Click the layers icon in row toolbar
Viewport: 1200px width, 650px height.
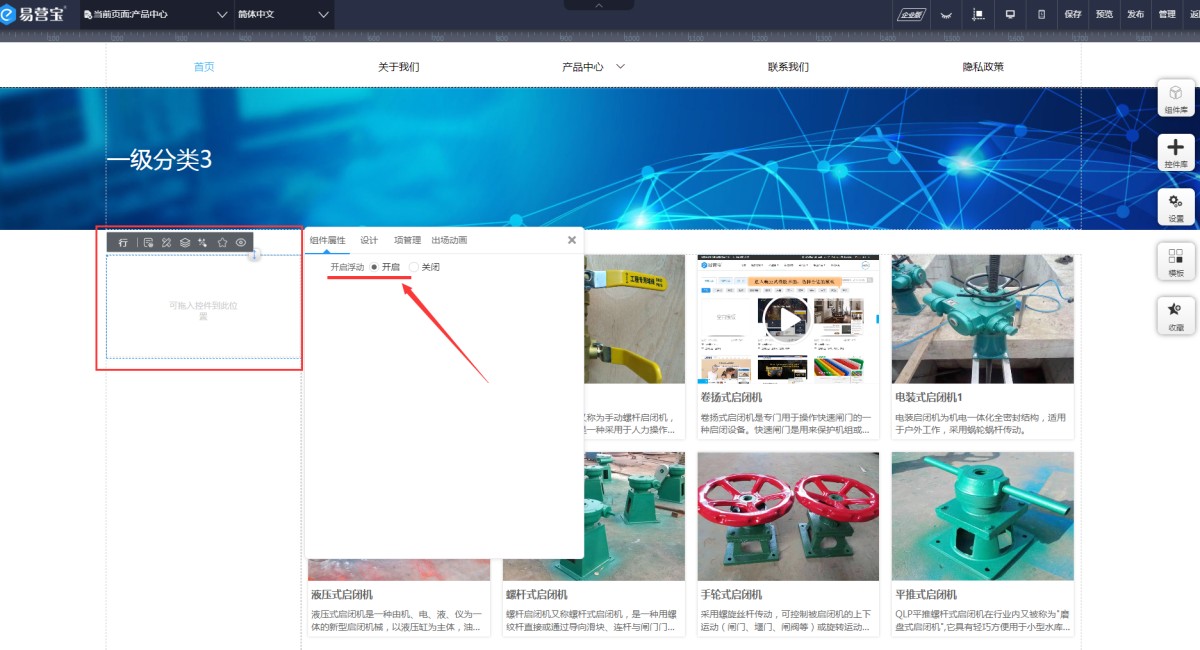click(x=185, y=242)
